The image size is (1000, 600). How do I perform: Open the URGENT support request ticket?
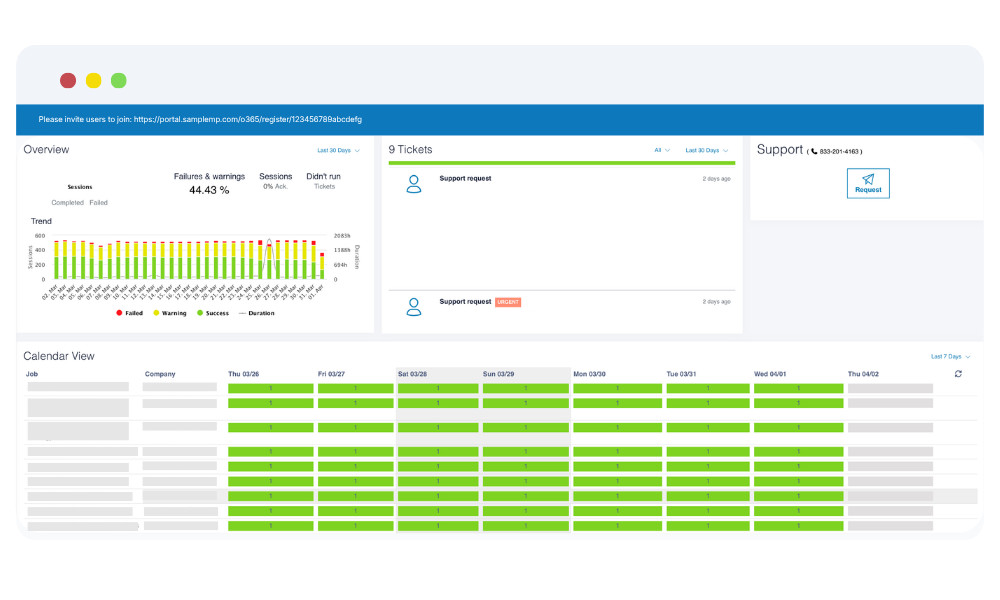click(x=466, y=301)
